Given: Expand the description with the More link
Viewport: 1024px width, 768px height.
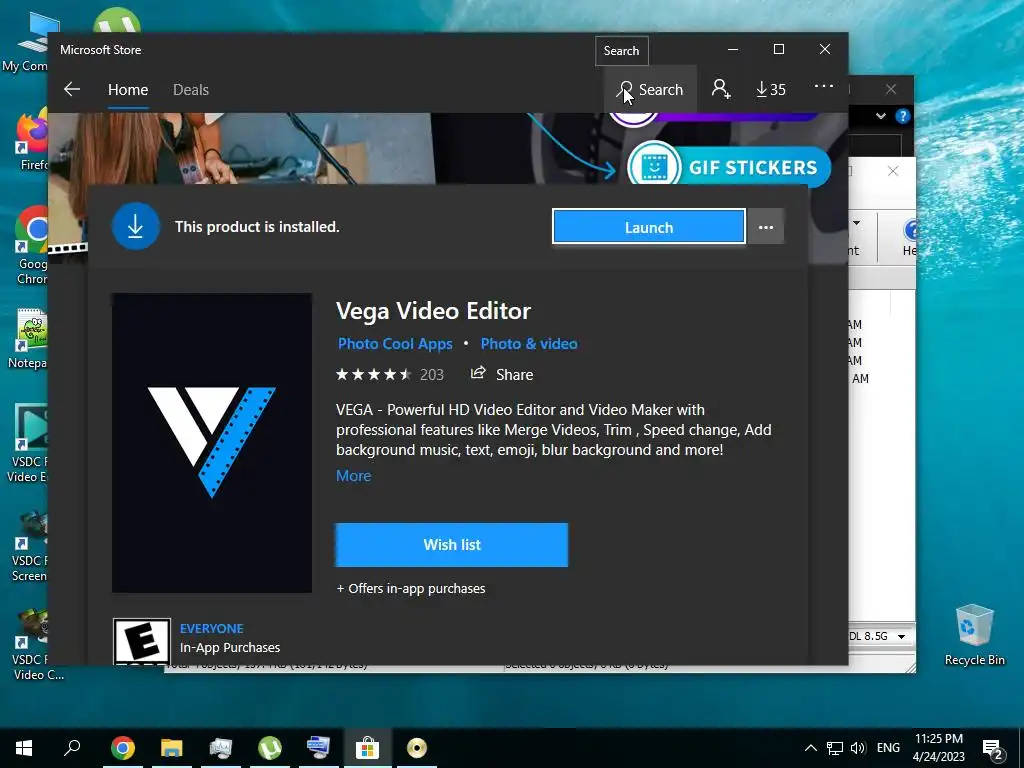Looking at the screenshot, I should (x=353, y=475).
